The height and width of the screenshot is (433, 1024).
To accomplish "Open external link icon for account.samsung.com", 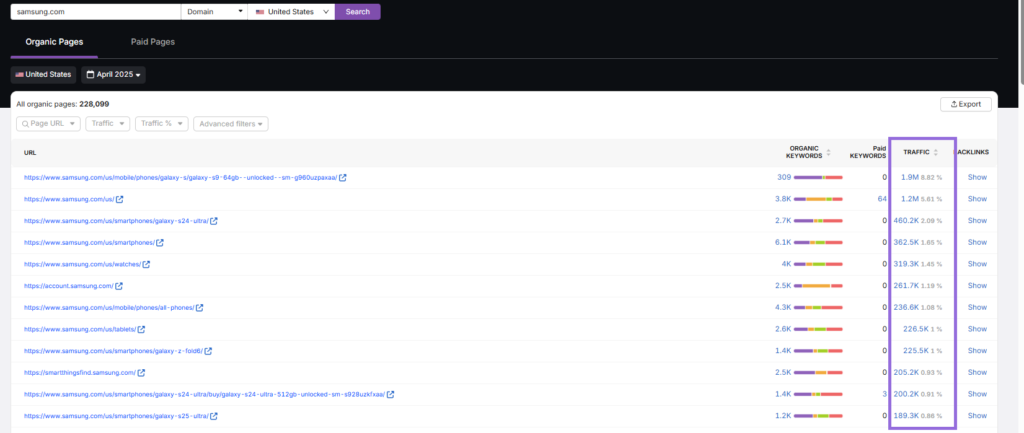I will [119, 286].
